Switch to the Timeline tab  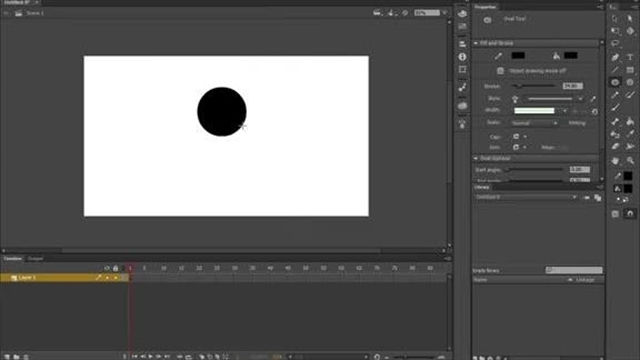13,258
